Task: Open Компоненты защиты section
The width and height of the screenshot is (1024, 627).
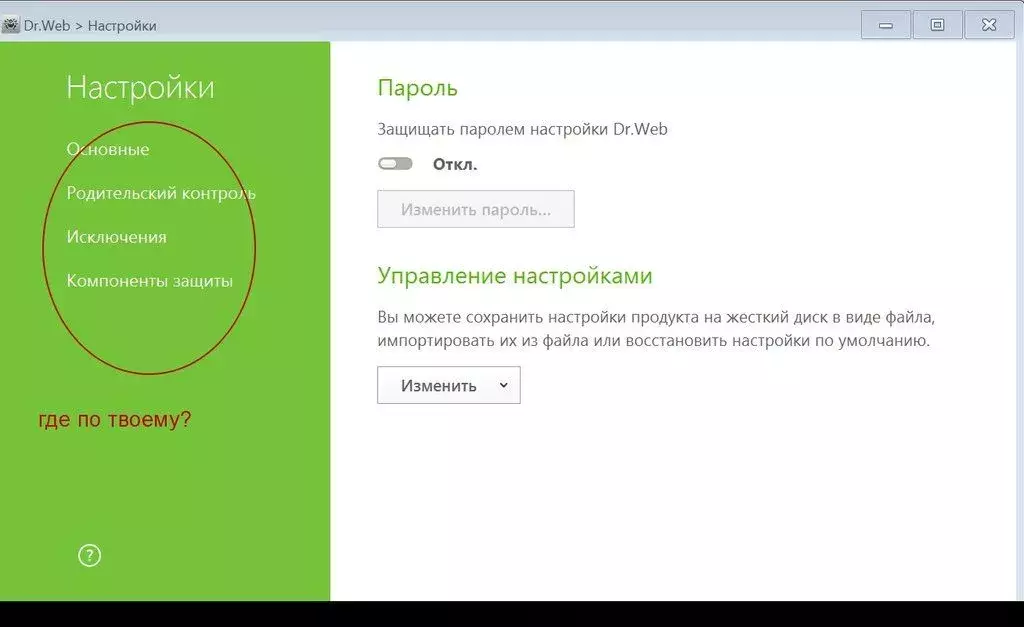Action: (x=150, y=281)
